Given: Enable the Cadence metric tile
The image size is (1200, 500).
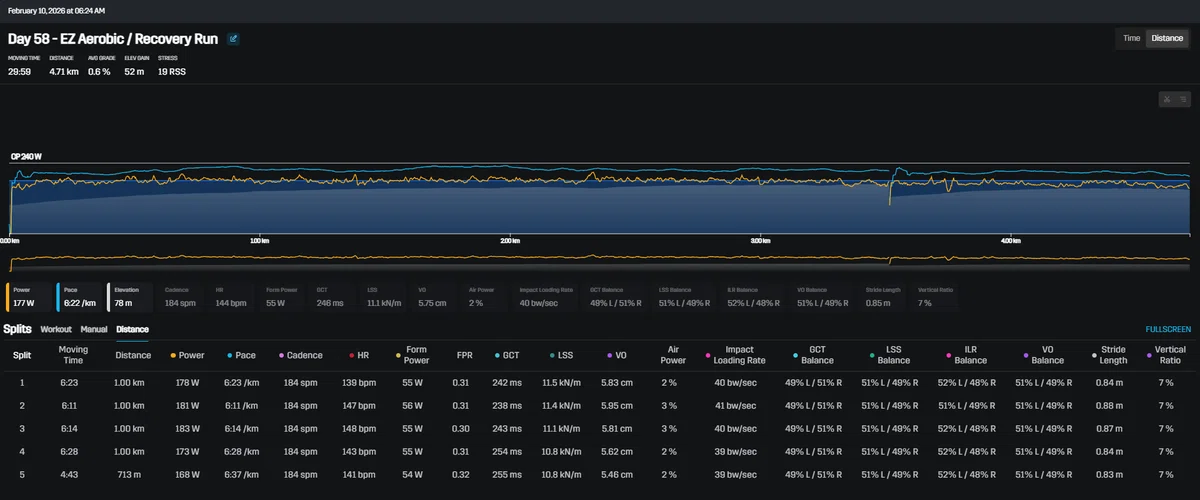Looking at the screenshot, I should (181, 297).
